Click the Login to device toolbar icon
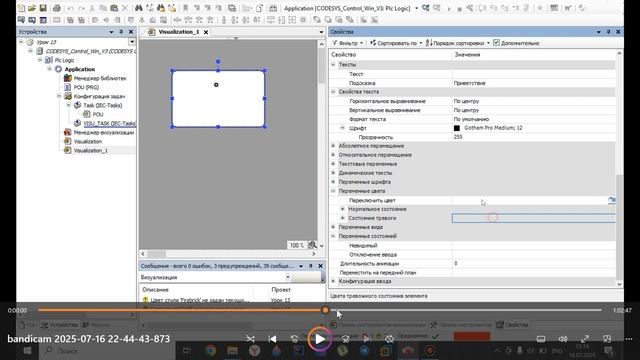Viewport: 640px width, 360px height. (x=426, y=8)
